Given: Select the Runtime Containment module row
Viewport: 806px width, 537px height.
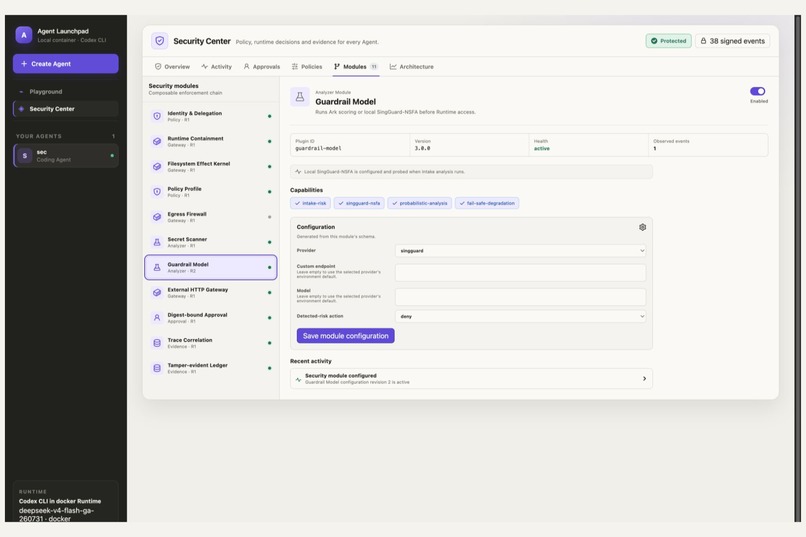Looking at the screenshot, I should tap(211, 141).
